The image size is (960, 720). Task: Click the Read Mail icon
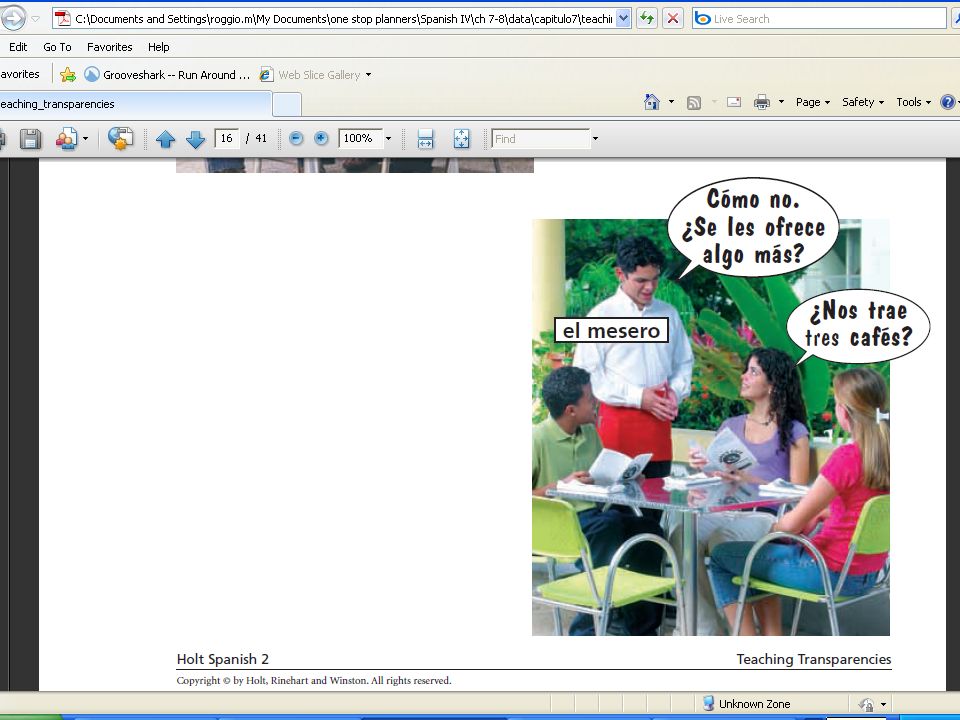pos(733,102)
